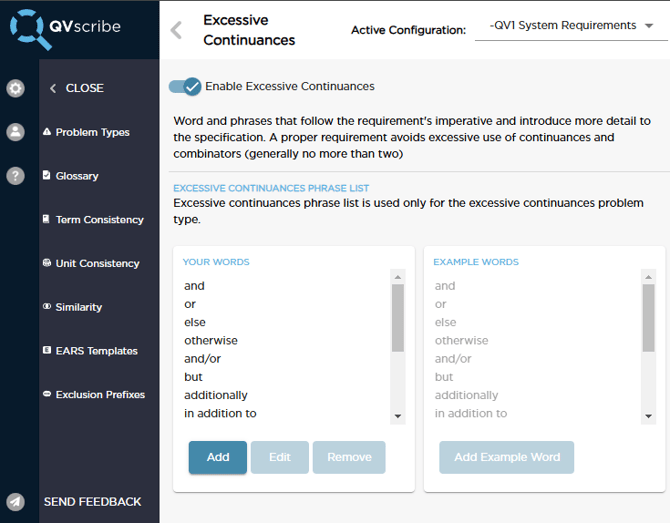Click the send feedback paper plane icon
Screen dimensions: 670x523
coord(15,502)
